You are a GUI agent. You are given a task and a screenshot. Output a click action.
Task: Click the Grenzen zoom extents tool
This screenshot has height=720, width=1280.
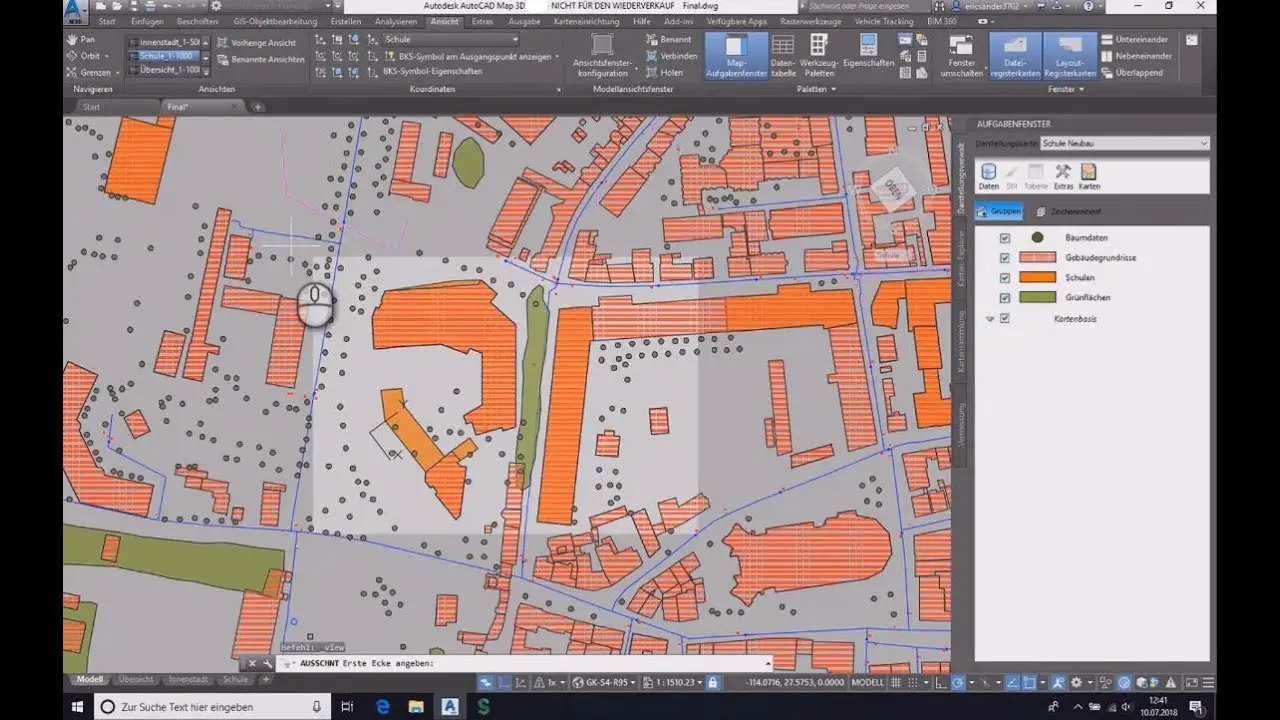88,72
